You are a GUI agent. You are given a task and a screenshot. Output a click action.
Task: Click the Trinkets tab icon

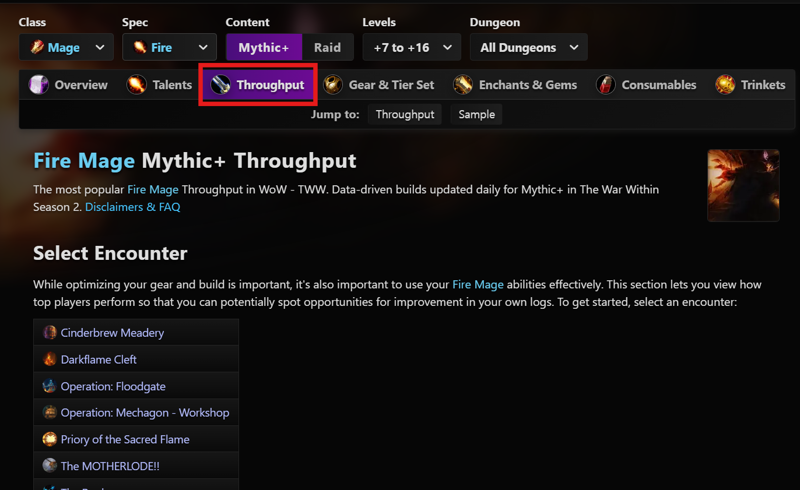[x=725, y=85]
